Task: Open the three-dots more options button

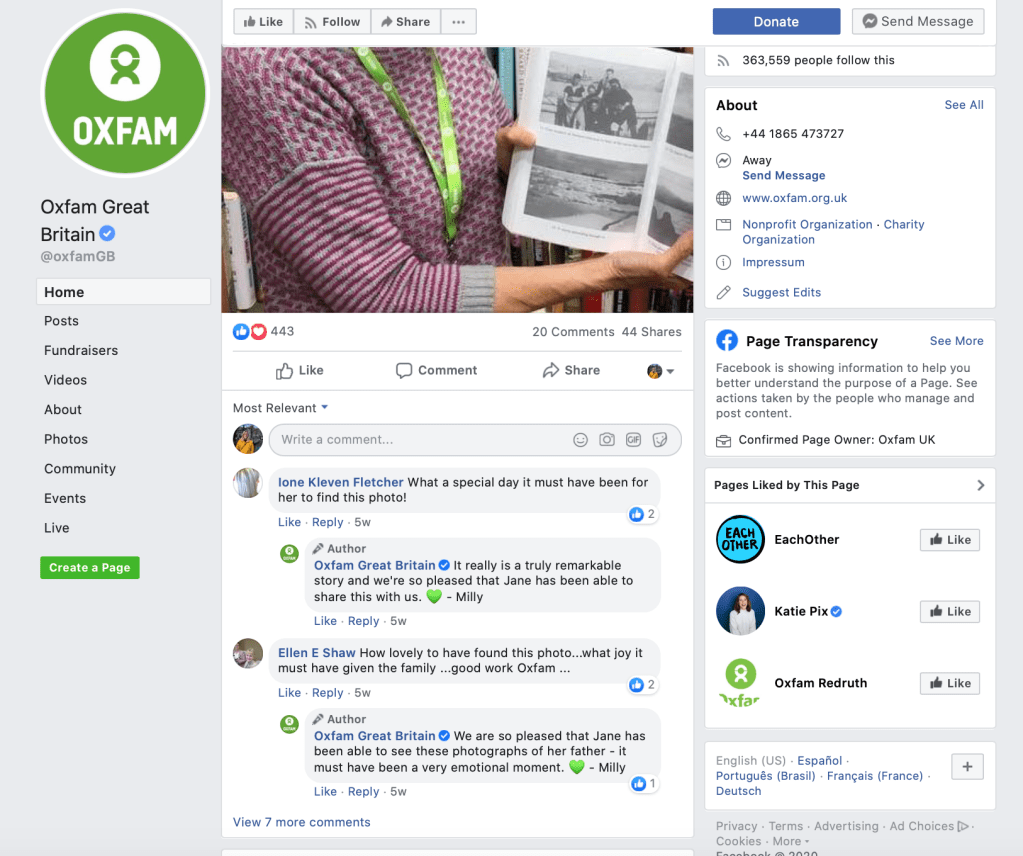Action: (458, 22)
